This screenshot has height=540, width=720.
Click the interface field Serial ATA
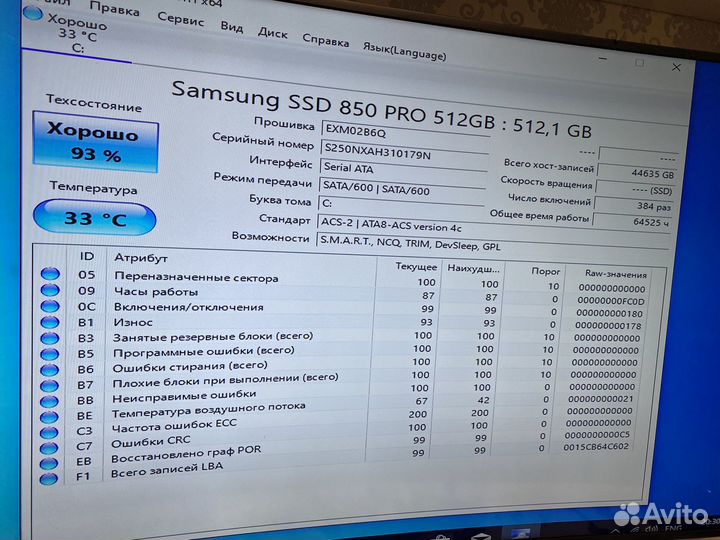404,169
